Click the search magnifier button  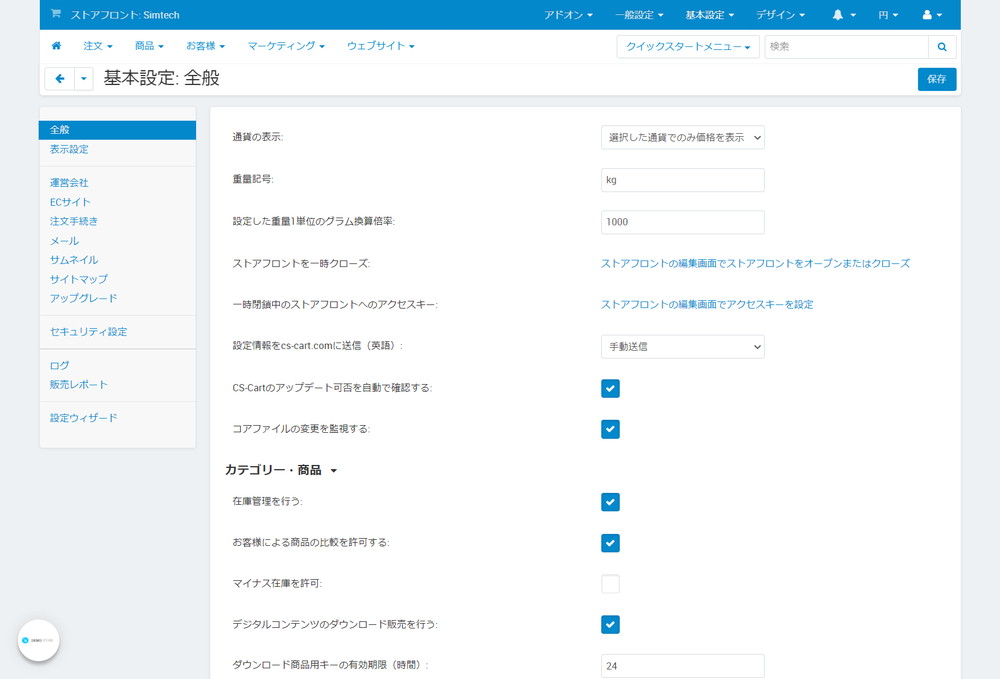tap(942, 47)
